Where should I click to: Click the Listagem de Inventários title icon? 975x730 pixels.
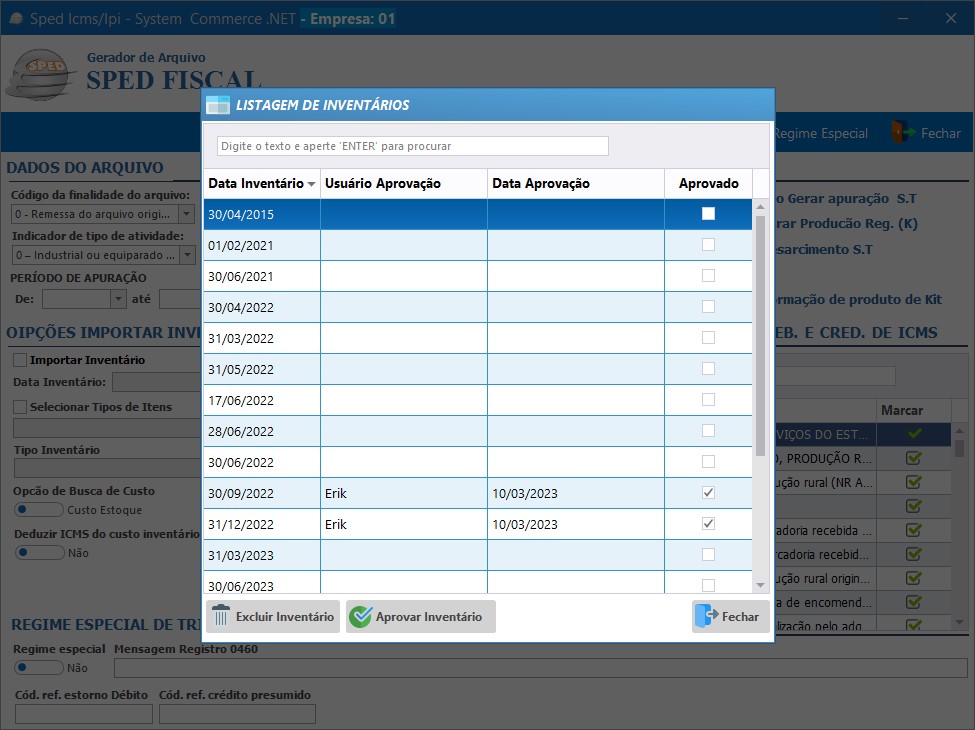point(218,105)
